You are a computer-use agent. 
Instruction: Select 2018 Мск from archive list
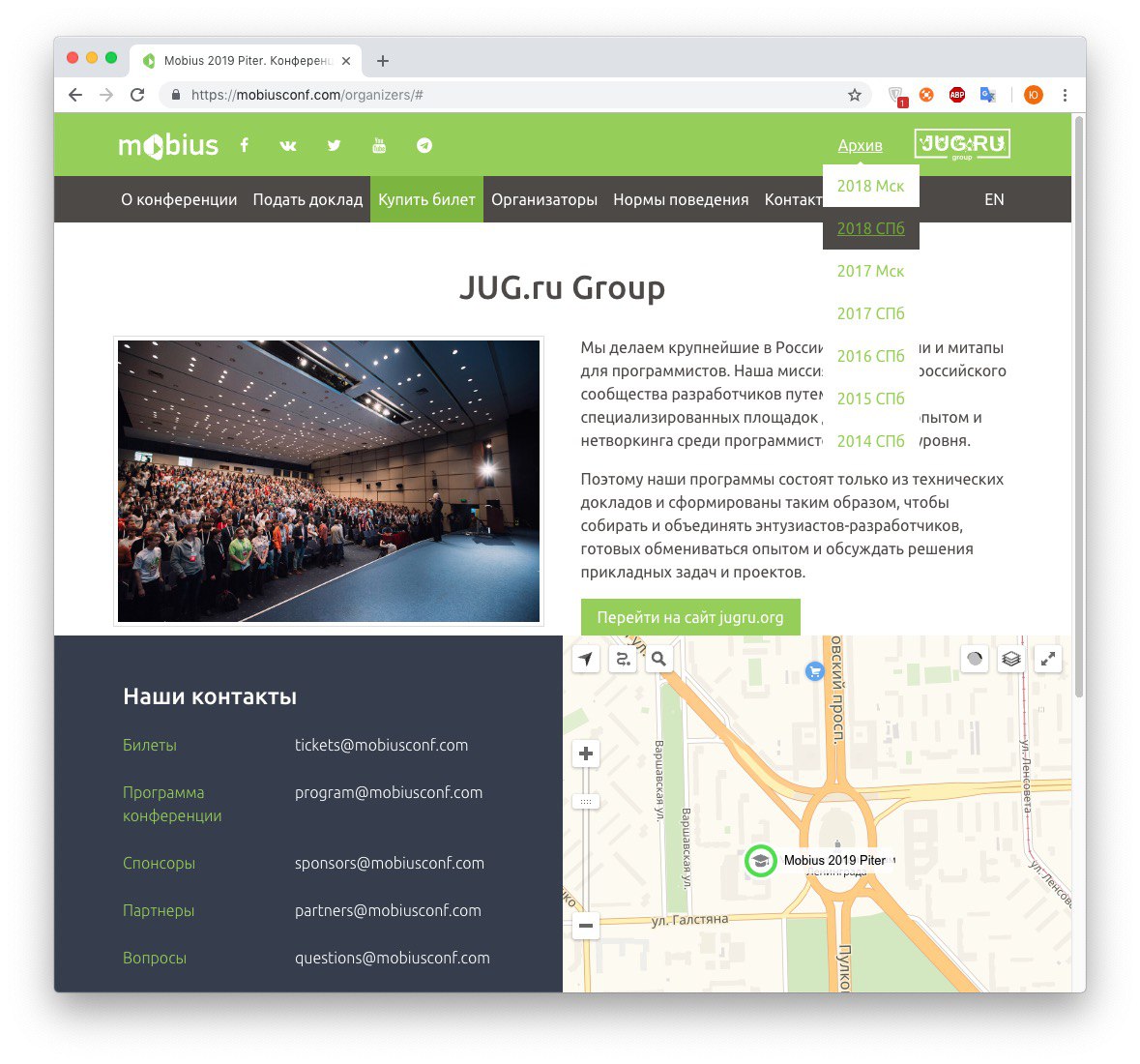pos(871,186)
